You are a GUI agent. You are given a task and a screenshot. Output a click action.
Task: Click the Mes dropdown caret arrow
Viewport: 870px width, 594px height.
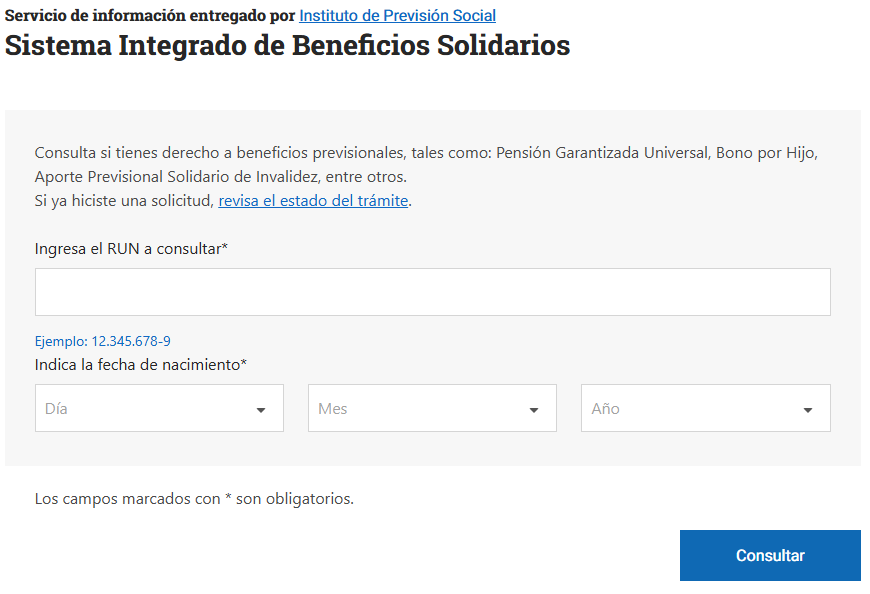[534, 410]
